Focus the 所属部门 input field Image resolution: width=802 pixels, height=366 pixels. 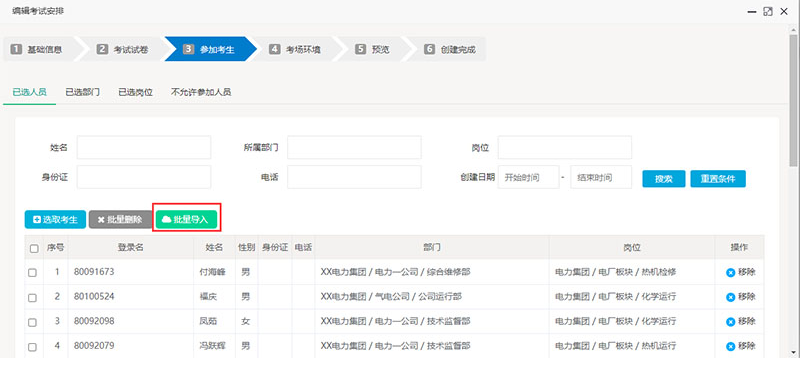pyautogui.click(x=354, y=148)
